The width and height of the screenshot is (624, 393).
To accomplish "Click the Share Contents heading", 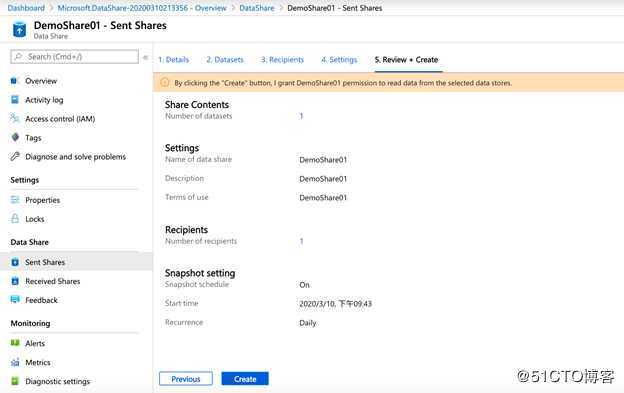I will tap(197, 105).
